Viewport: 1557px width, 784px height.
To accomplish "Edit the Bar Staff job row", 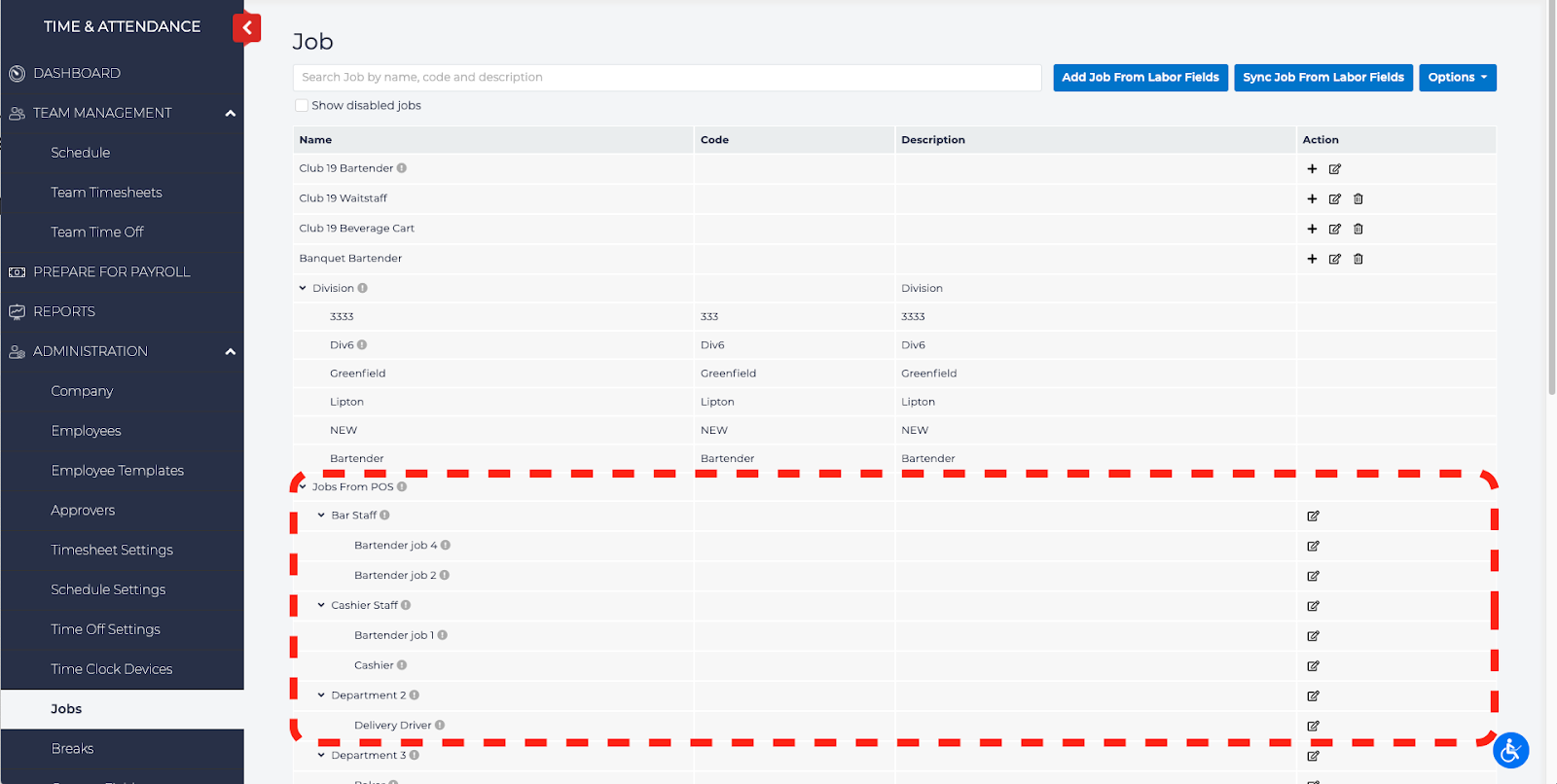I will pyautogui.click(x=1313, y=517).
